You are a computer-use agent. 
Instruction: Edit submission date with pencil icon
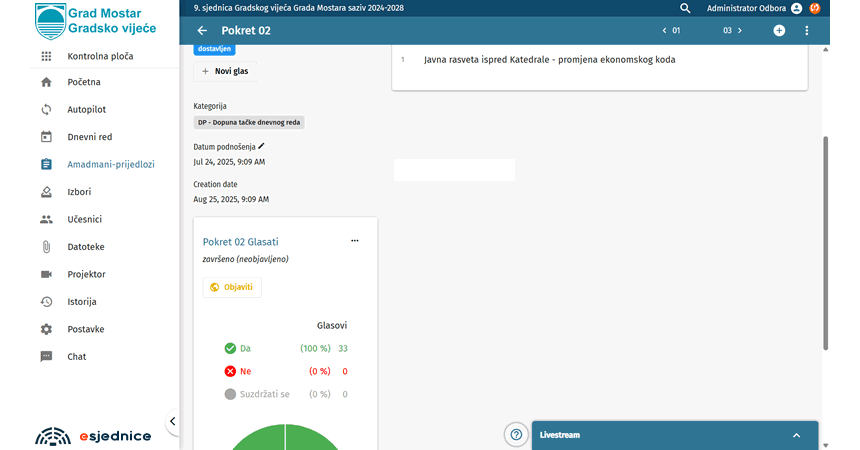[262, 146]
